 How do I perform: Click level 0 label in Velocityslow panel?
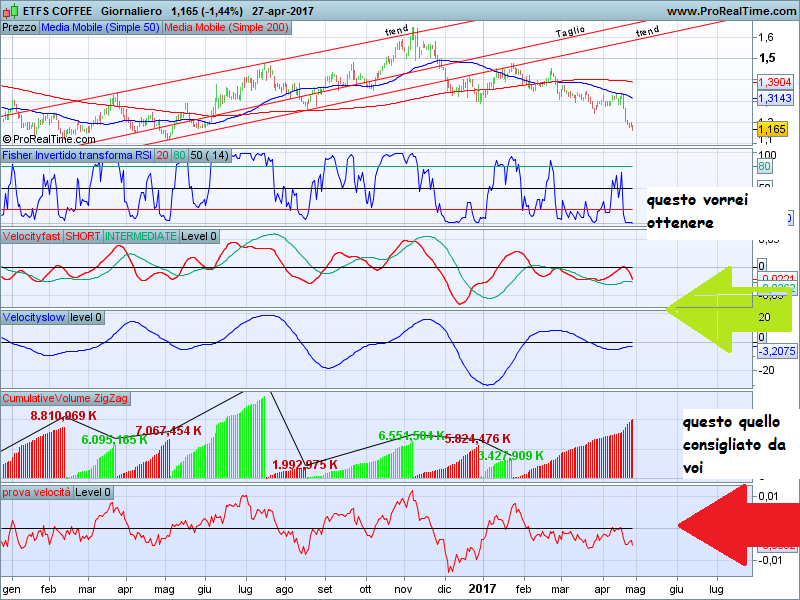(86, 317)
